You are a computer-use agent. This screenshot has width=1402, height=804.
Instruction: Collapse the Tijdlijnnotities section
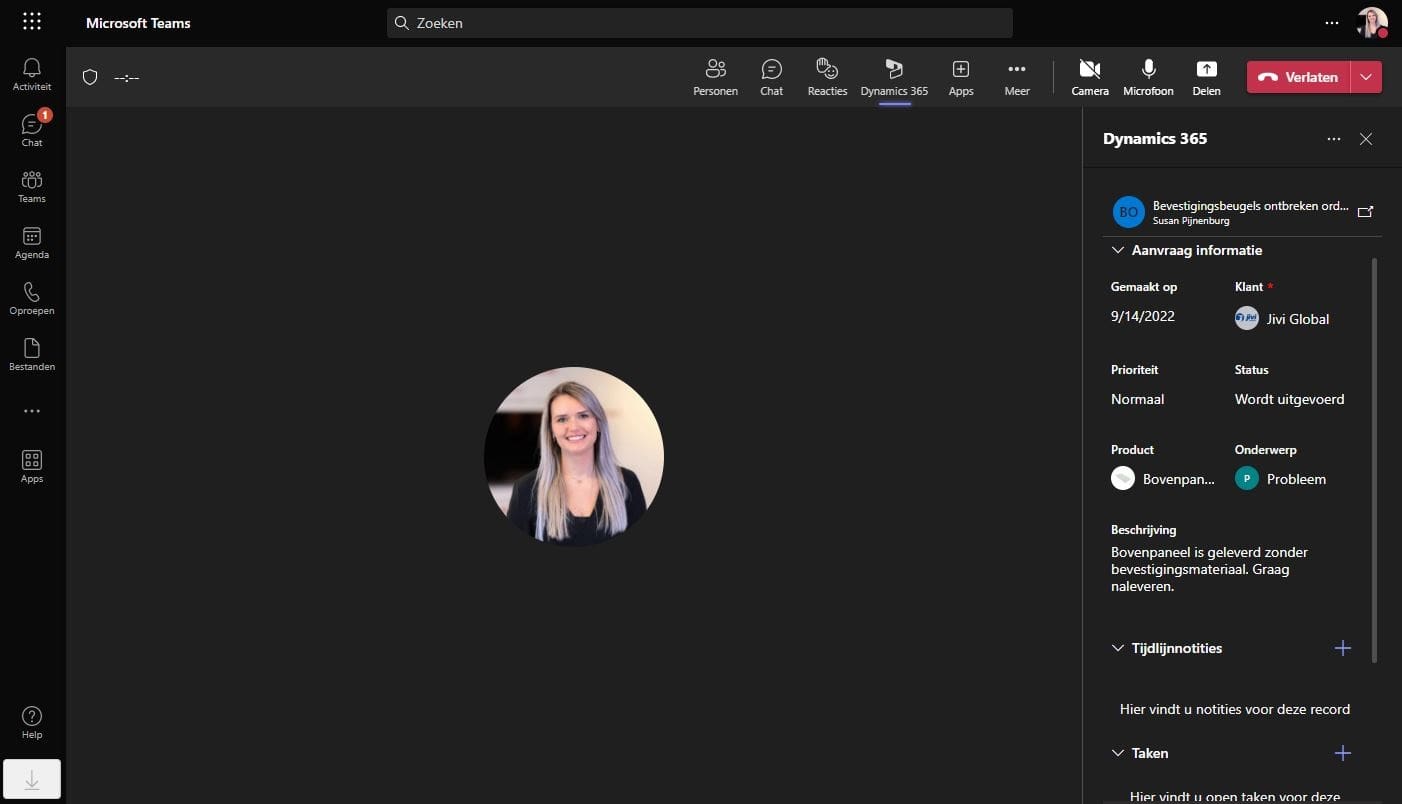click(x=1118, y=648)
